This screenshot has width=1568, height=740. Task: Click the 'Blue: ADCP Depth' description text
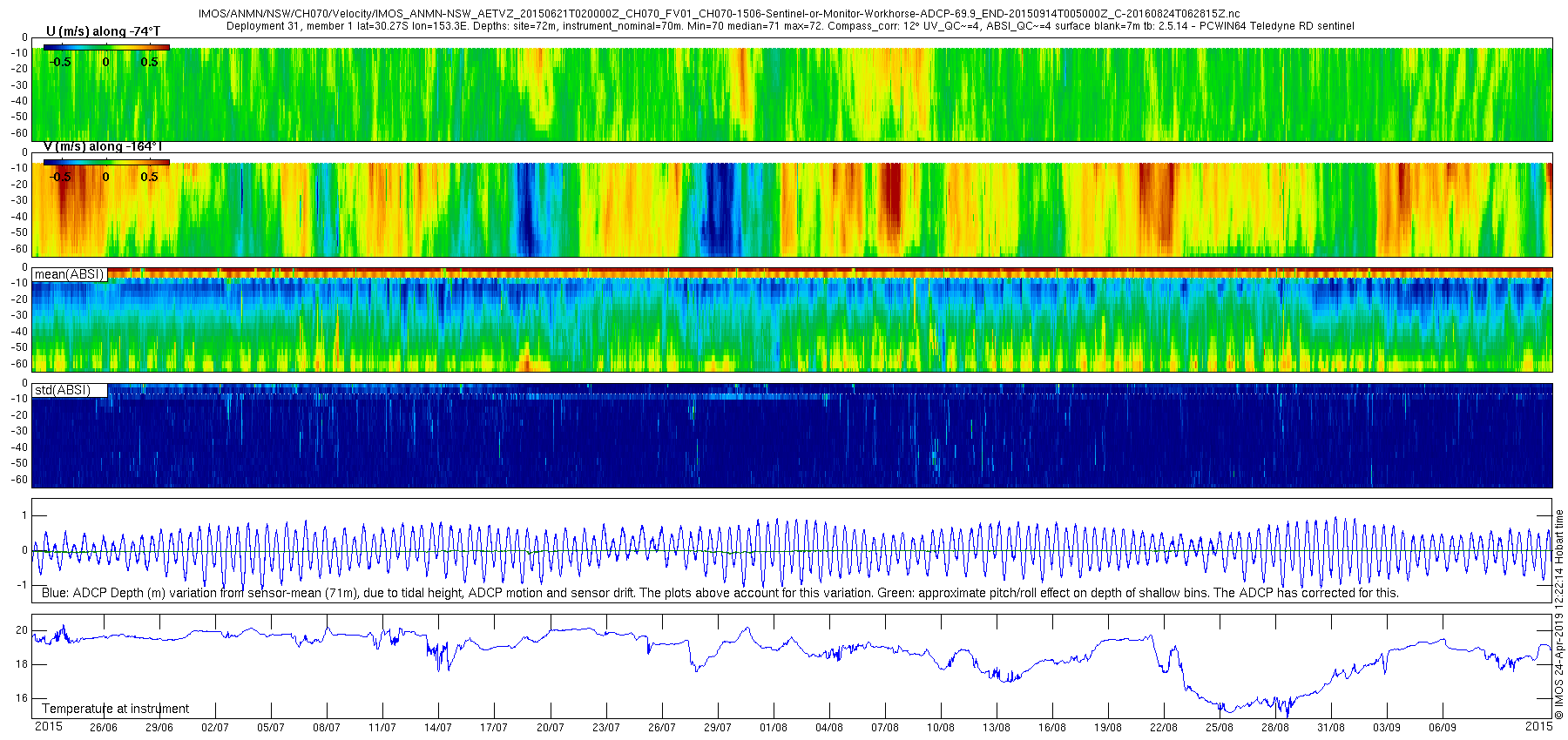coord(720,593)
